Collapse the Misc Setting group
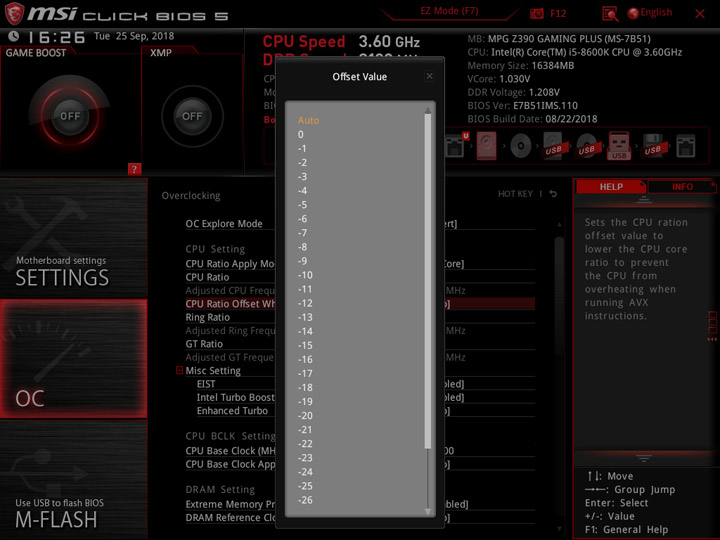Screen dimensions: 720x540 click(x=180, y=370)
